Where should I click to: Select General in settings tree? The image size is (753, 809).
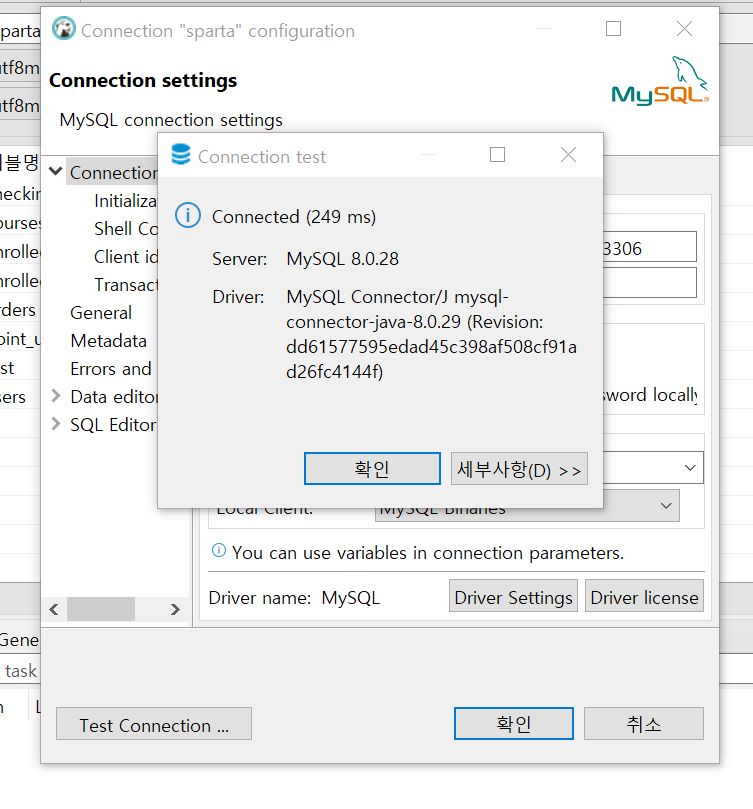pos(101,313)
